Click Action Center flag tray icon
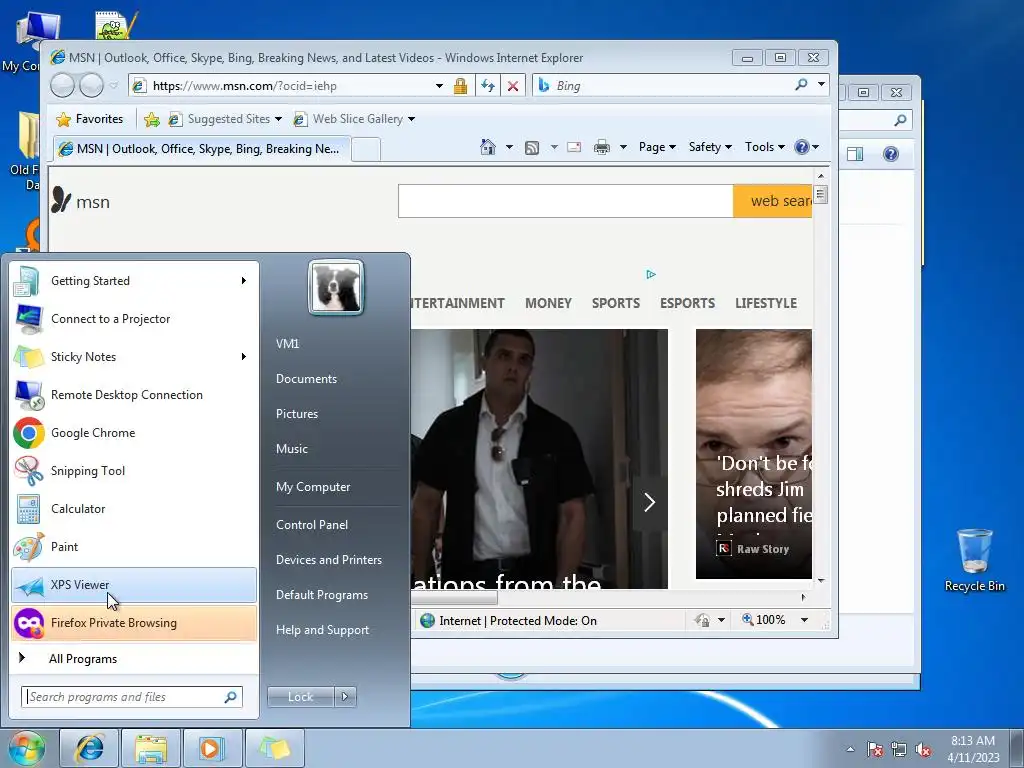Image resolution: width=1024 pixels, height=768 pixels. tap(875, 750)
